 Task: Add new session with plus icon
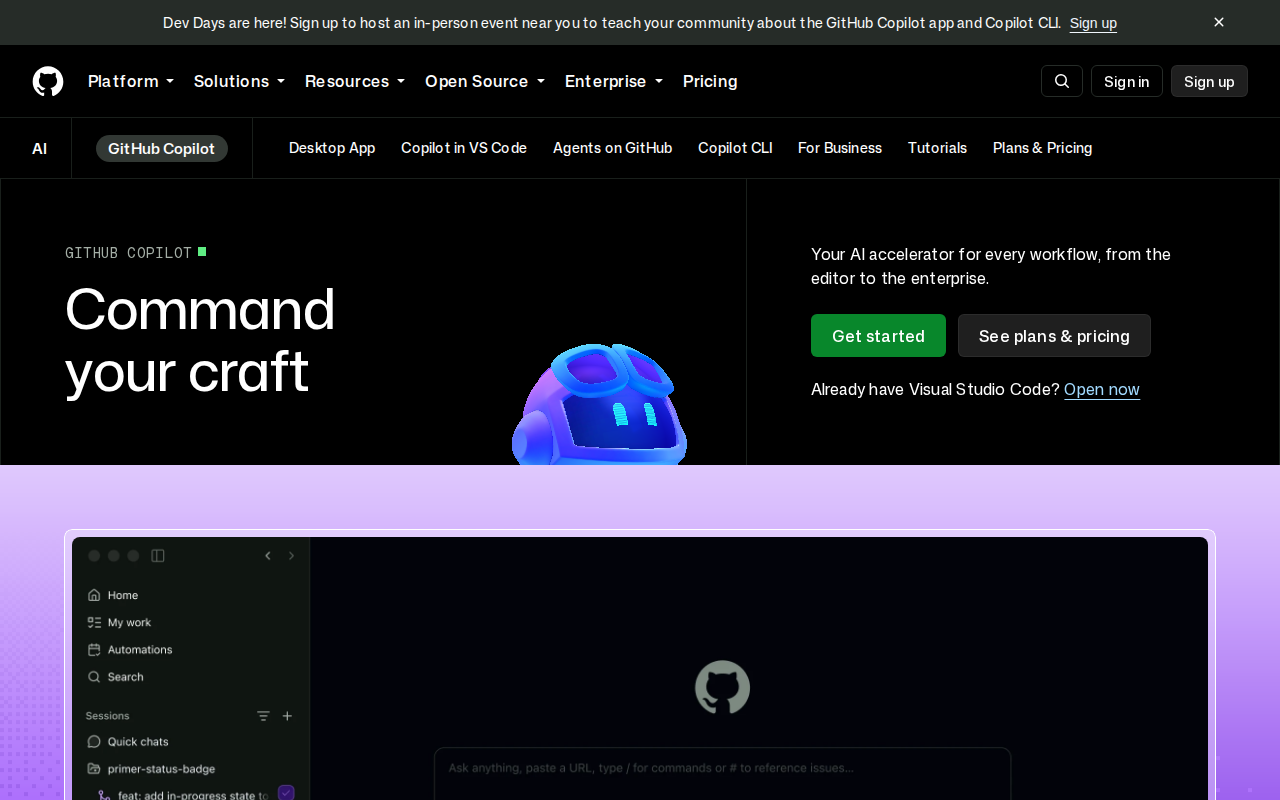coord(287,716)
